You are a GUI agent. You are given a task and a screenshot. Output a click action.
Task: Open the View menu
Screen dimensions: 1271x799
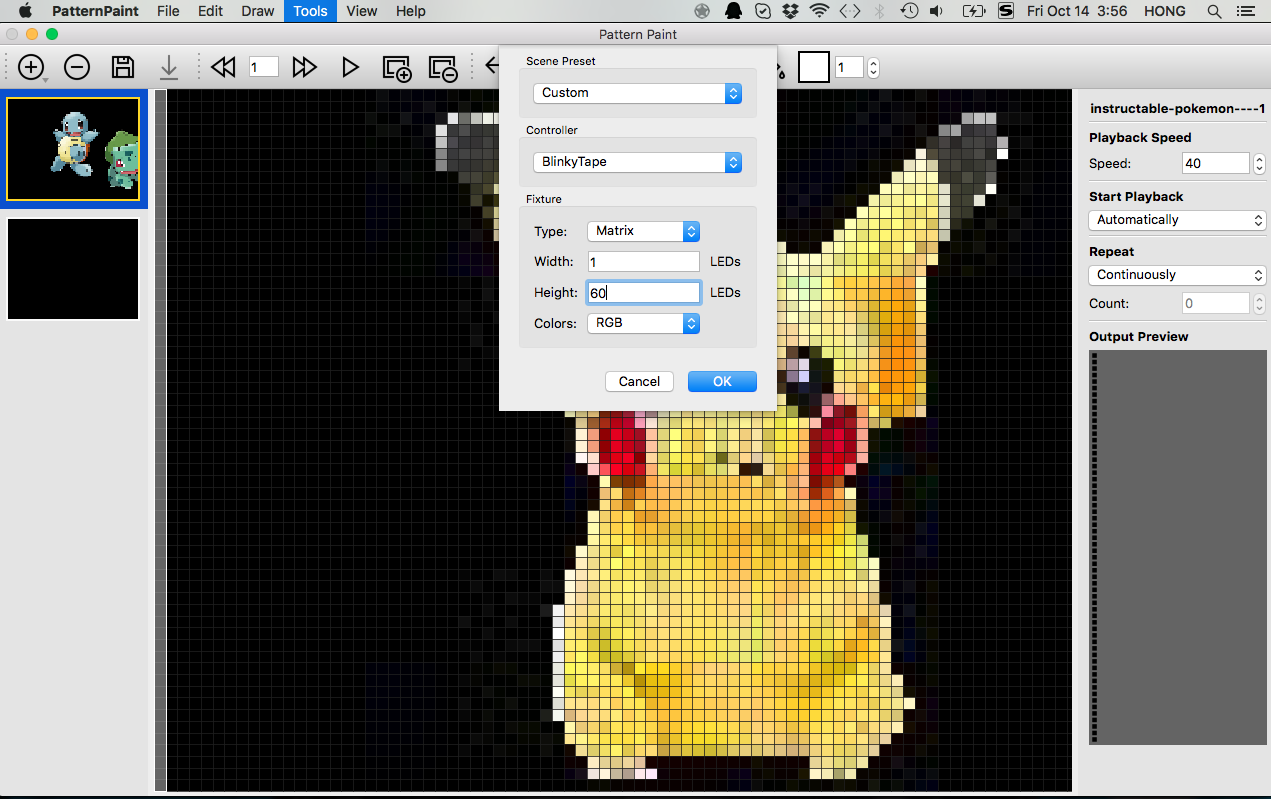click(362, 11)
